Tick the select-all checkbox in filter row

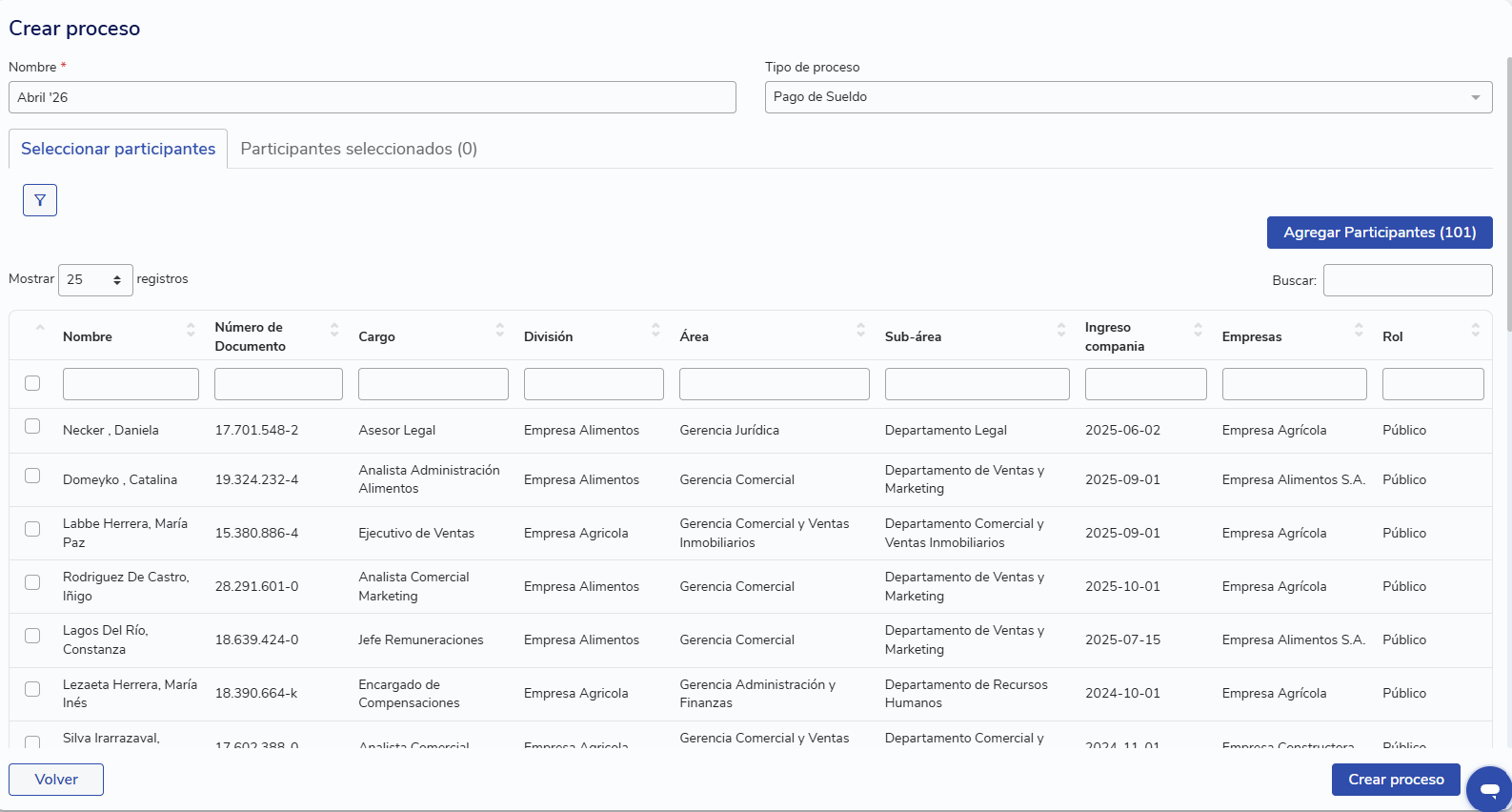click(32, 383)
